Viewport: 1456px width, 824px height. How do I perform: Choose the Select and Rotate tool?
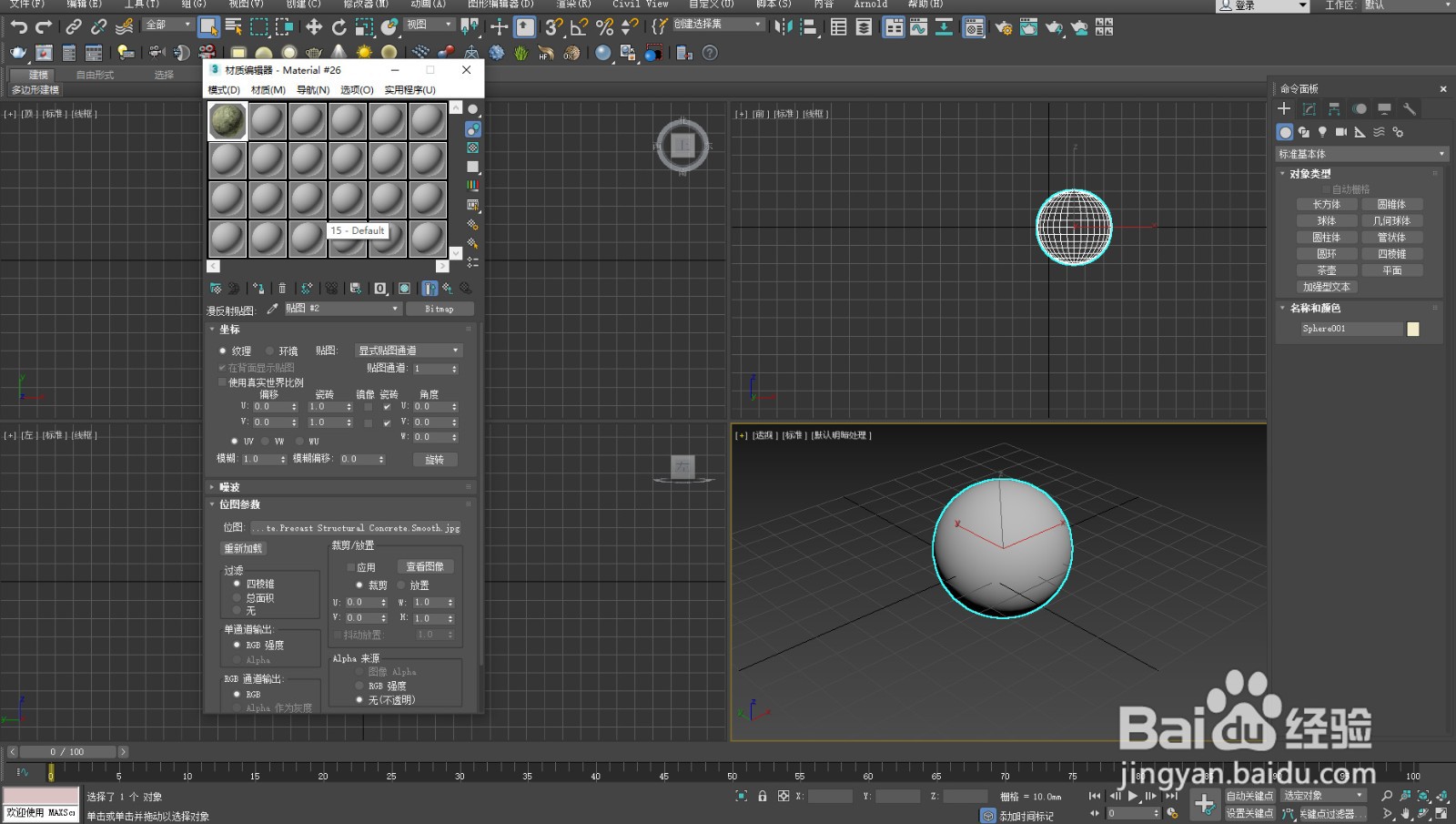339,27
